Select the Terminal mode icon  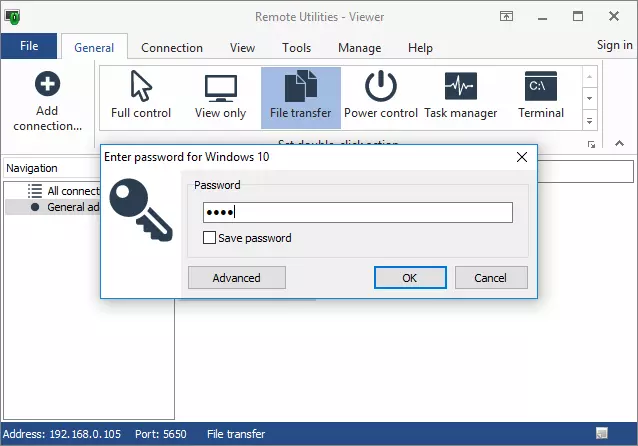541,87
